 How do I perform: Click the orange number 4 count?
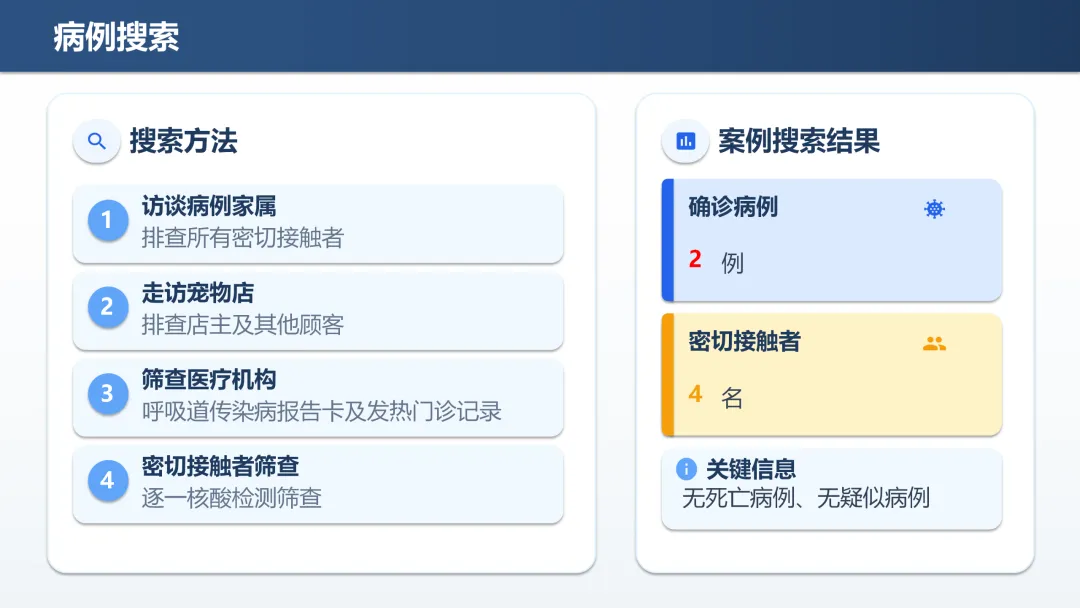(695, 395)
